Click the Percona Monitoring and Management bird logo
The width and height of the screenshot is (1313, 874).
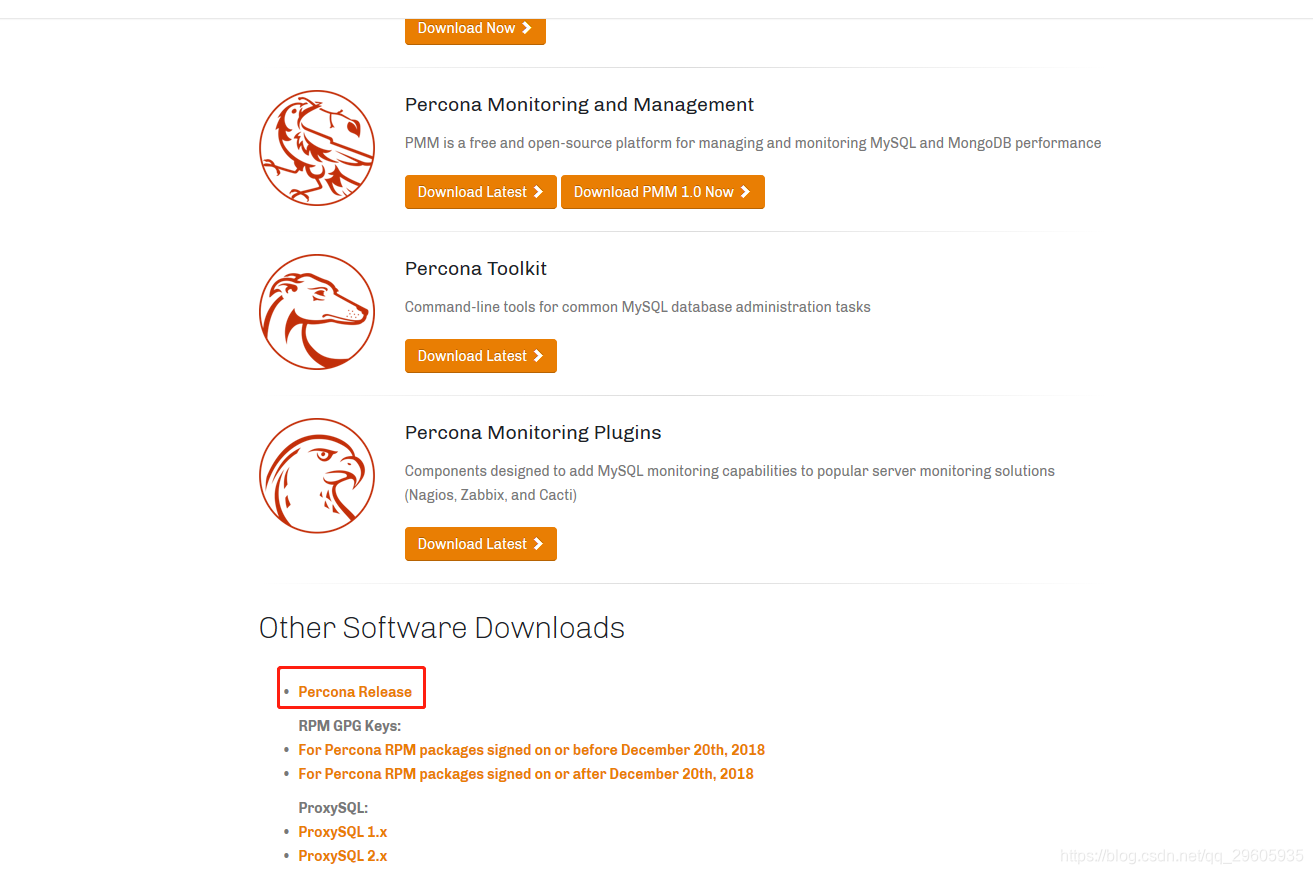(317, 148)
